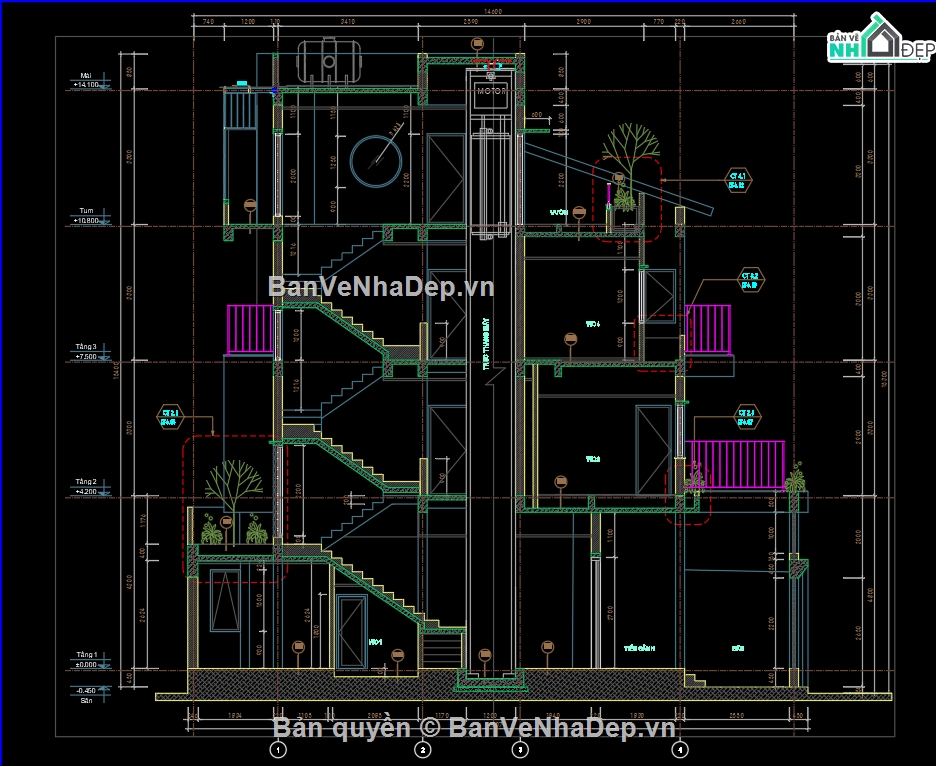Image resolution: width=948 pixels, height=767 pixels.
Task: Pick the grid axis bubble numbered 4
Action: (681, 748)
